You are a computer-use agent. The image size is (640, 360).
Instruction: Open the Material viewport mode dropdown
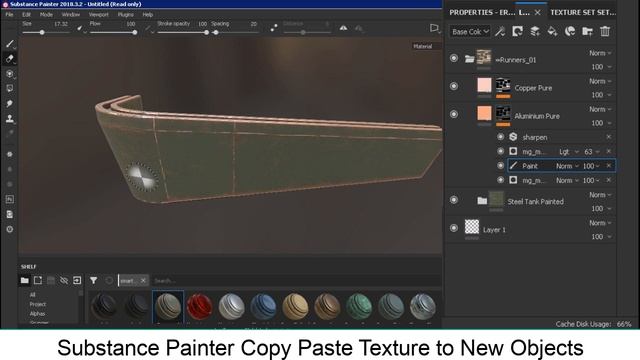coord(426,46)
